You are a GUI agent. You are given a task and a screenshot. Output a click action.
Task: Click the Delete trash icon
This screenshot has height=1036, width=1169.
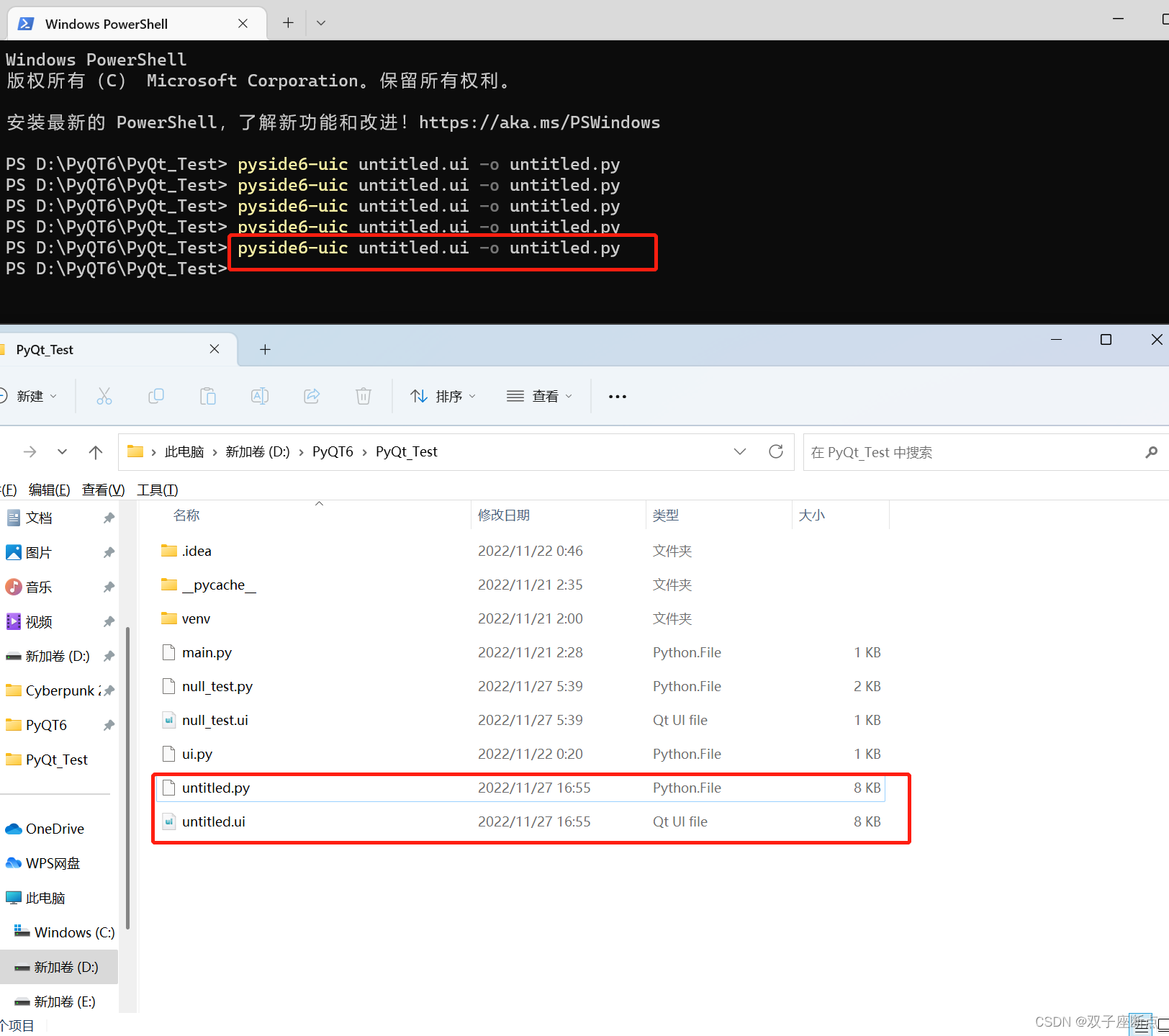[363, 396]
